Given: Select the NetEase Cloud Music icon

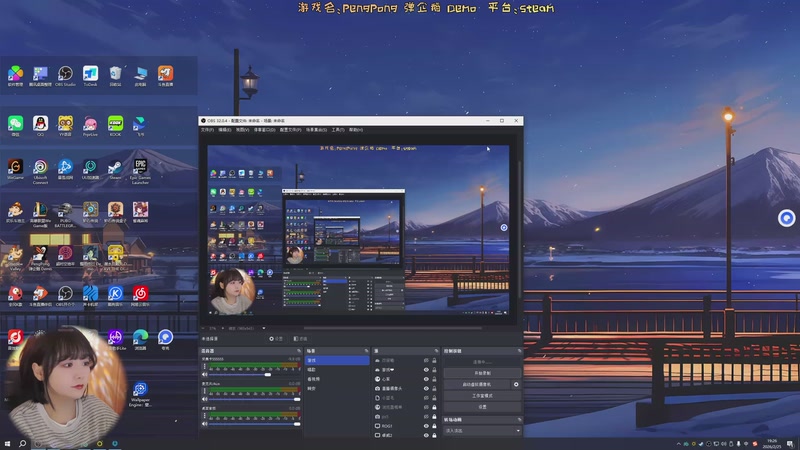Looking at the screenshot, I should [140, 295].
